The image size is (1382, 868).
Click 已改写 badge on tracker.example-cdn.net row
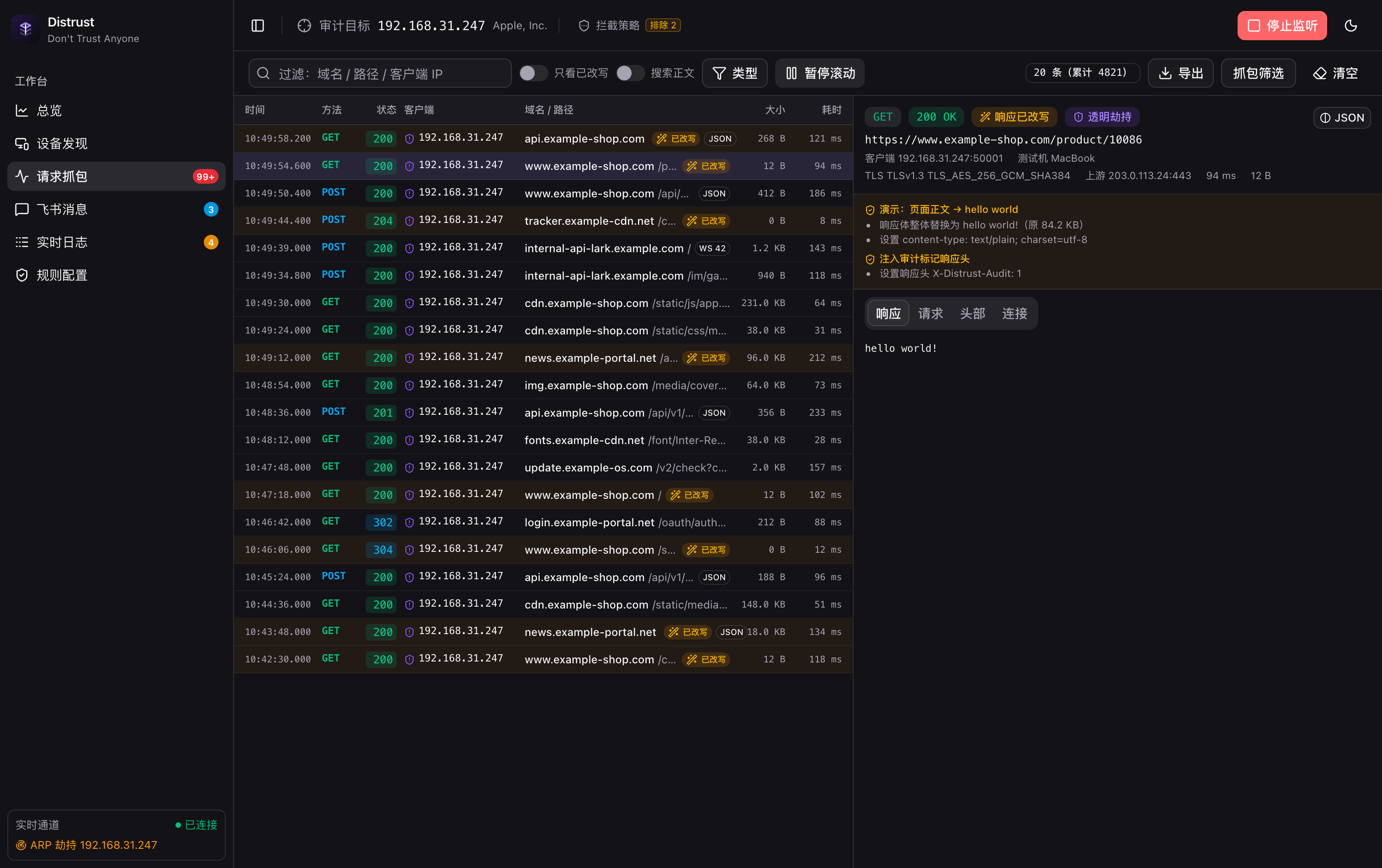click(706, 221)
